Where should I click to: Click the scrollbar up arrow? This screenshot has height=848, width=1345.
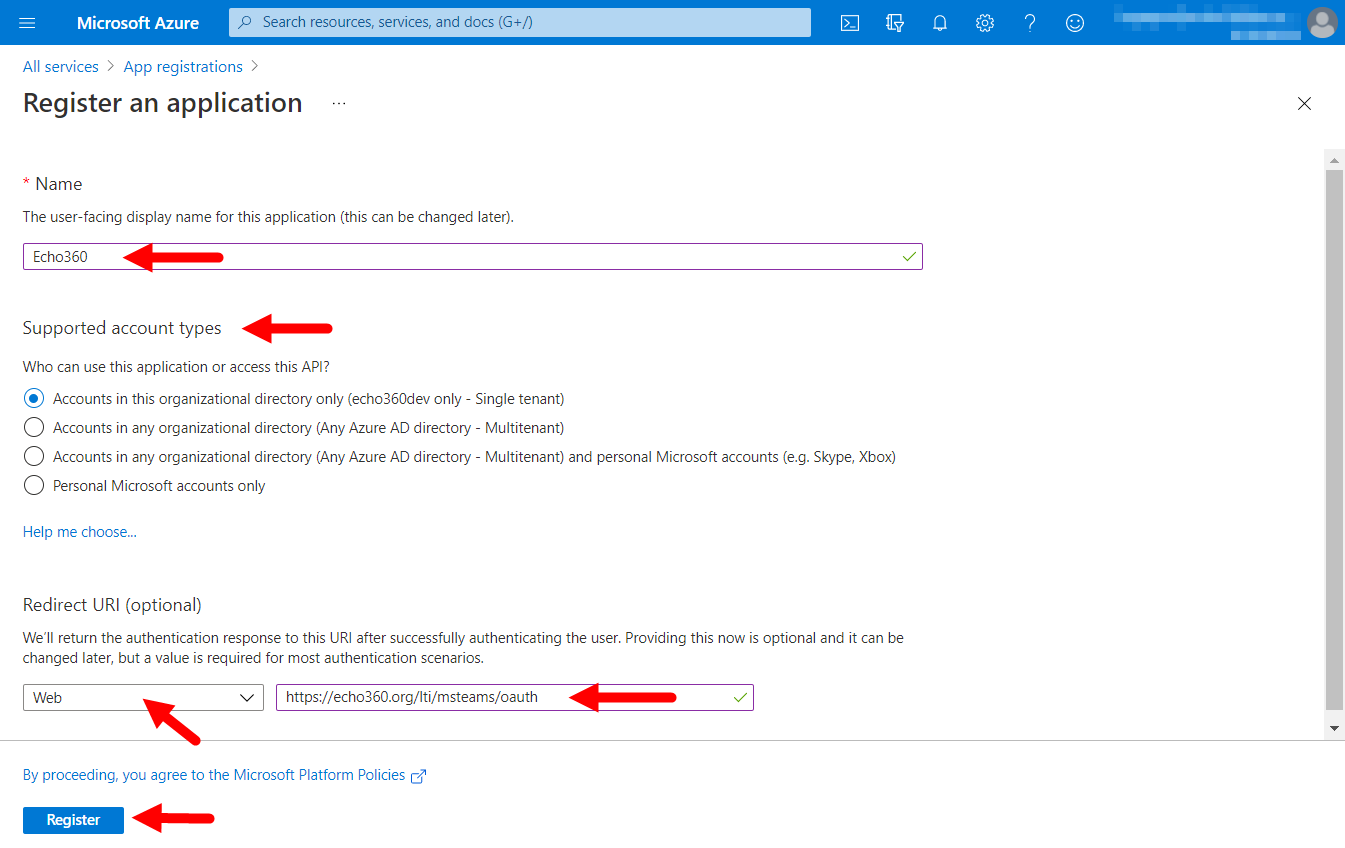[x=1334, y=159]
